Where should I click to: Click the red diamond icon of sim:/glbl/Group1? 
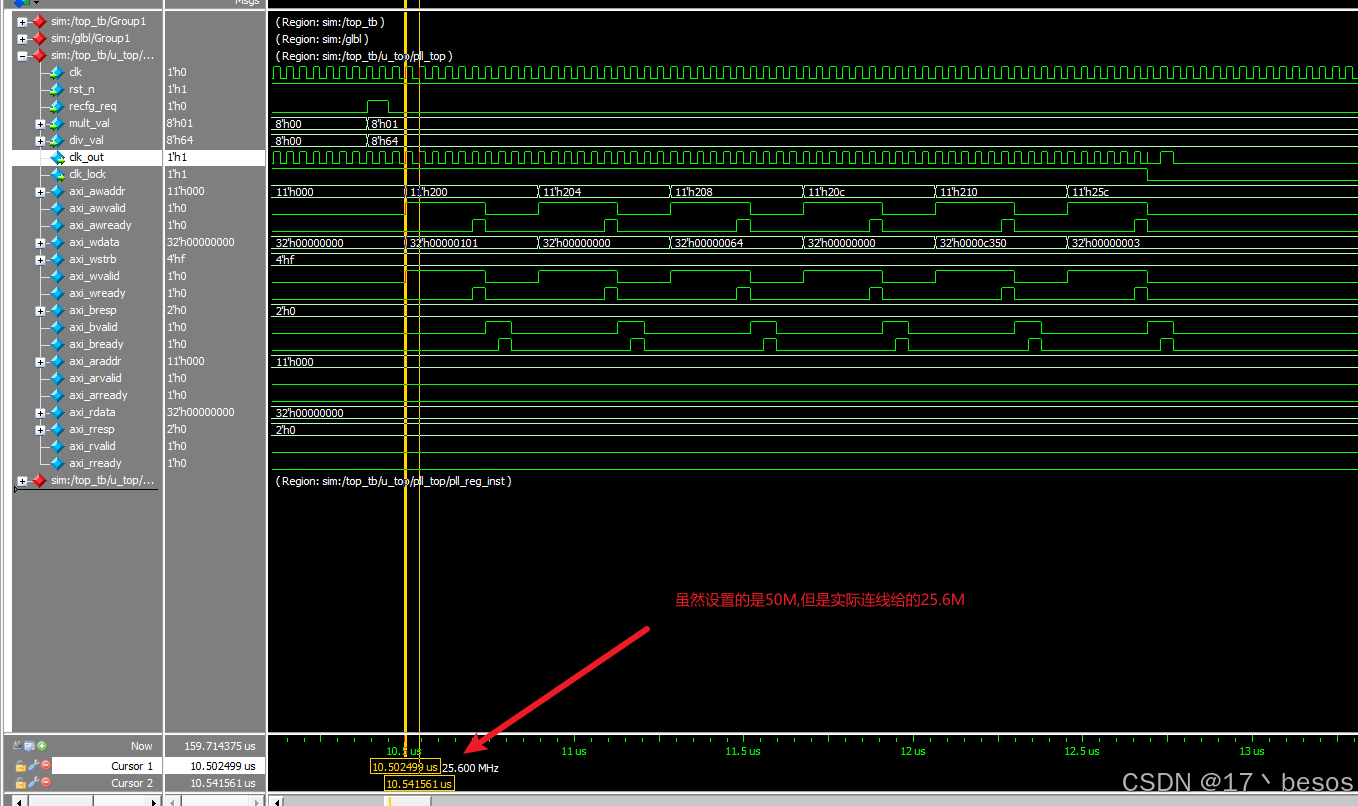(x=41, y=38)
